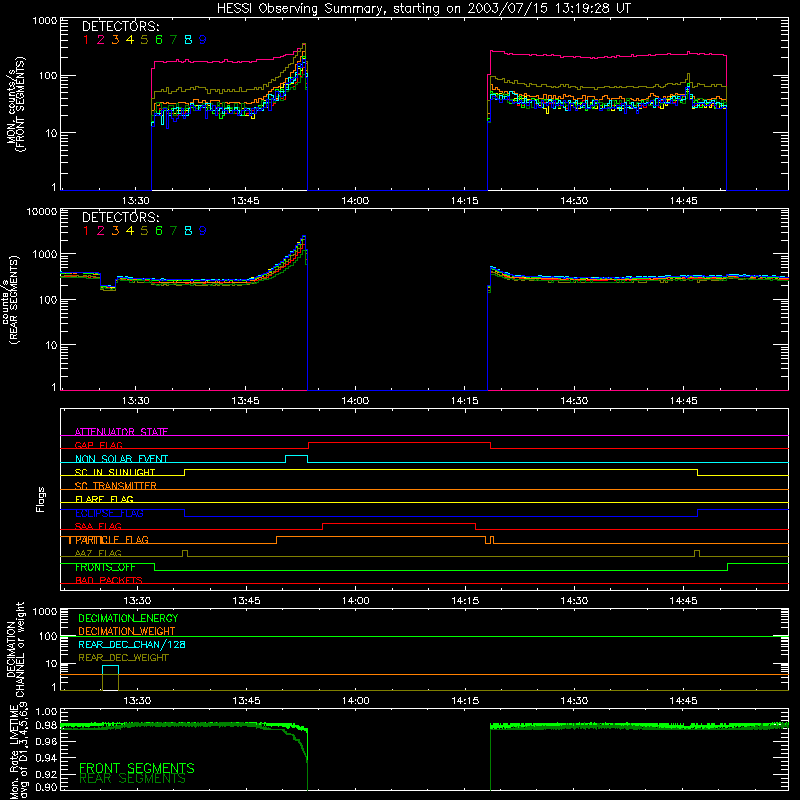
Task: Click the non-solar event pulse on the cyan flag line
Action: pyautogui.click(x=296, y=459)
